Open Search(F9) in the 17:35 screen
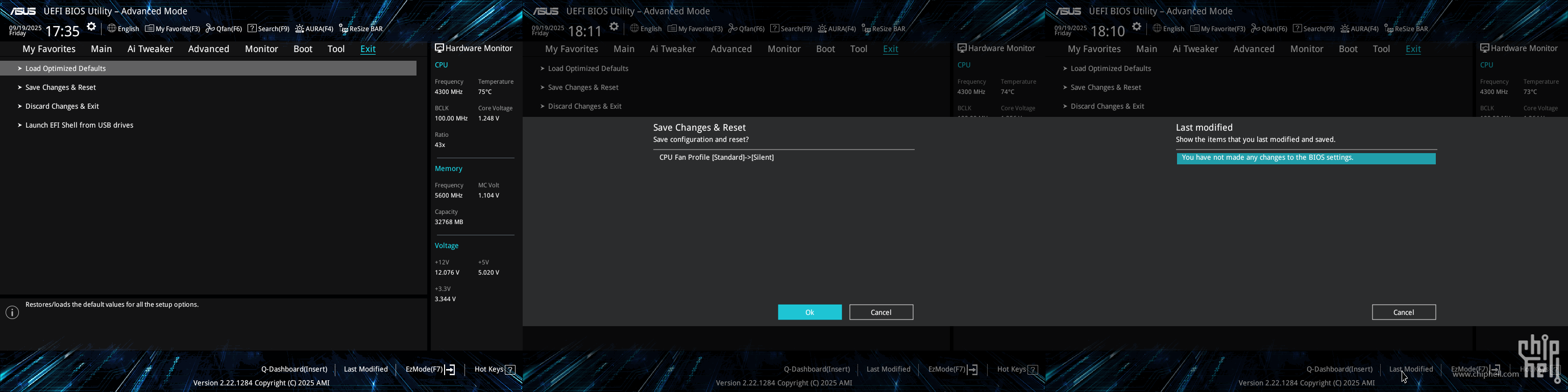 pyautogui.click(x=268, y=29)
